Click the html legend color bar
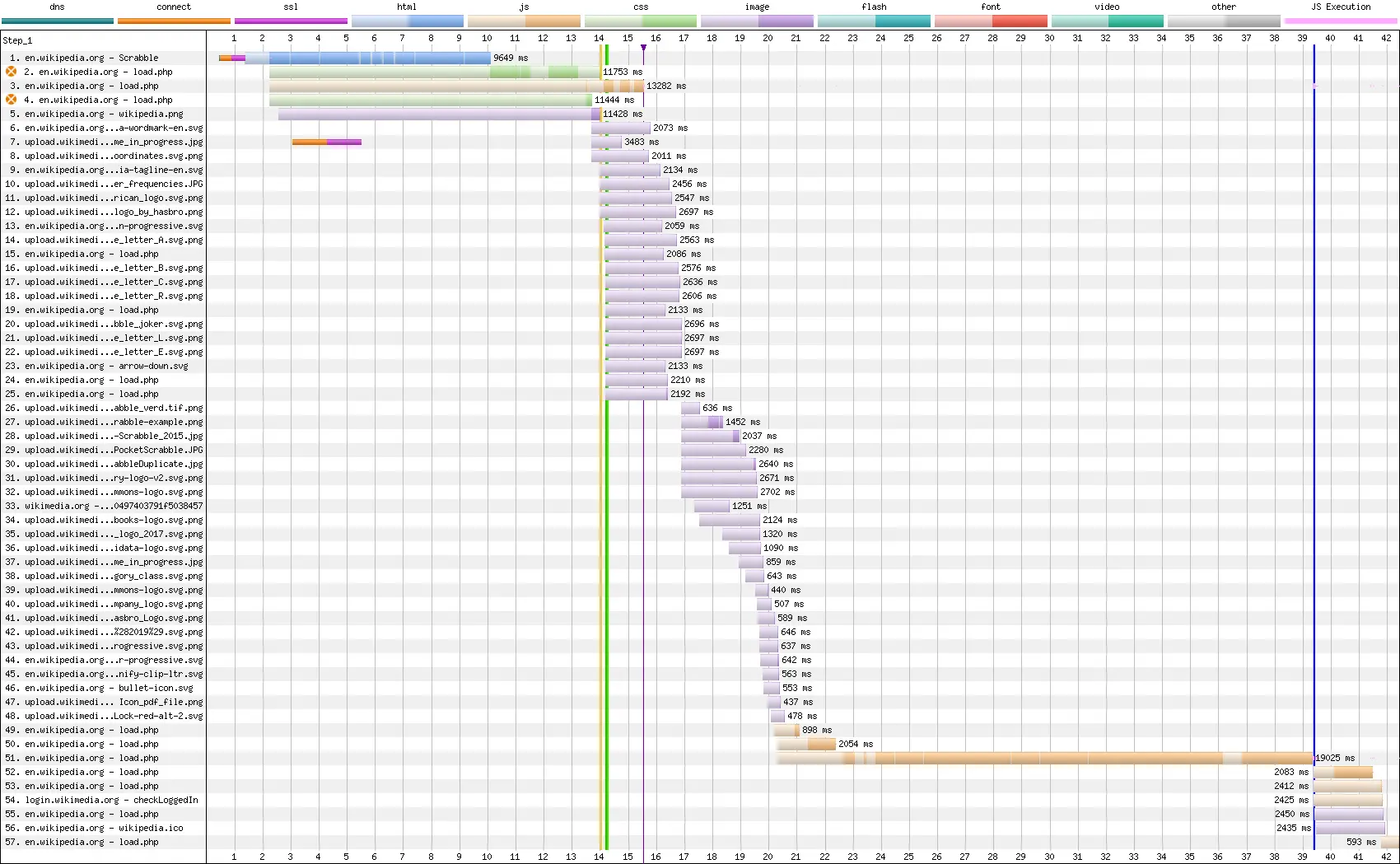Image resolution: width=1400 pixels, height=864 pixels. point(408,21)
